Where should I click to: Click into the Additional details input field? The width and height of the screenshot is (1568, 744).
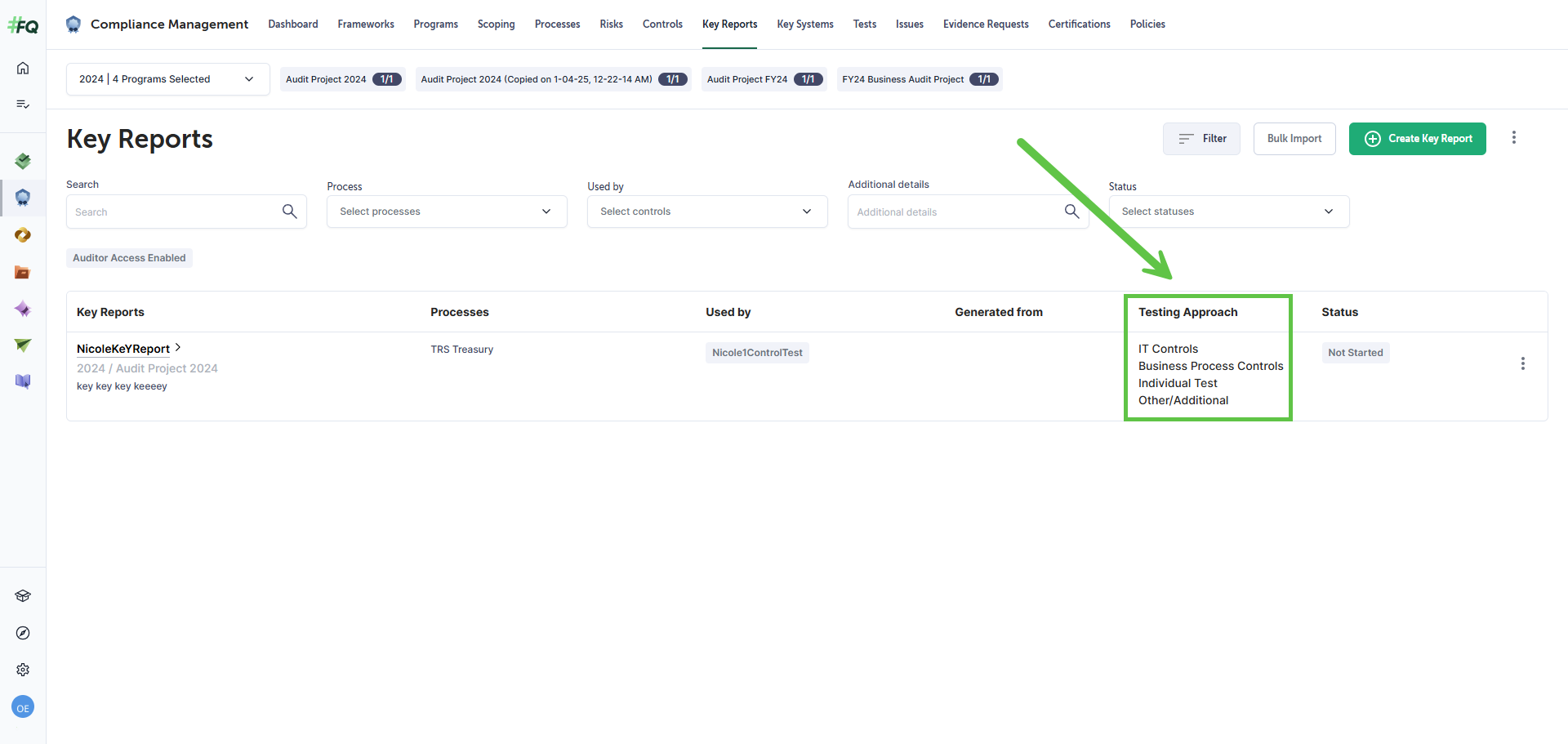(x=955, y=212)
